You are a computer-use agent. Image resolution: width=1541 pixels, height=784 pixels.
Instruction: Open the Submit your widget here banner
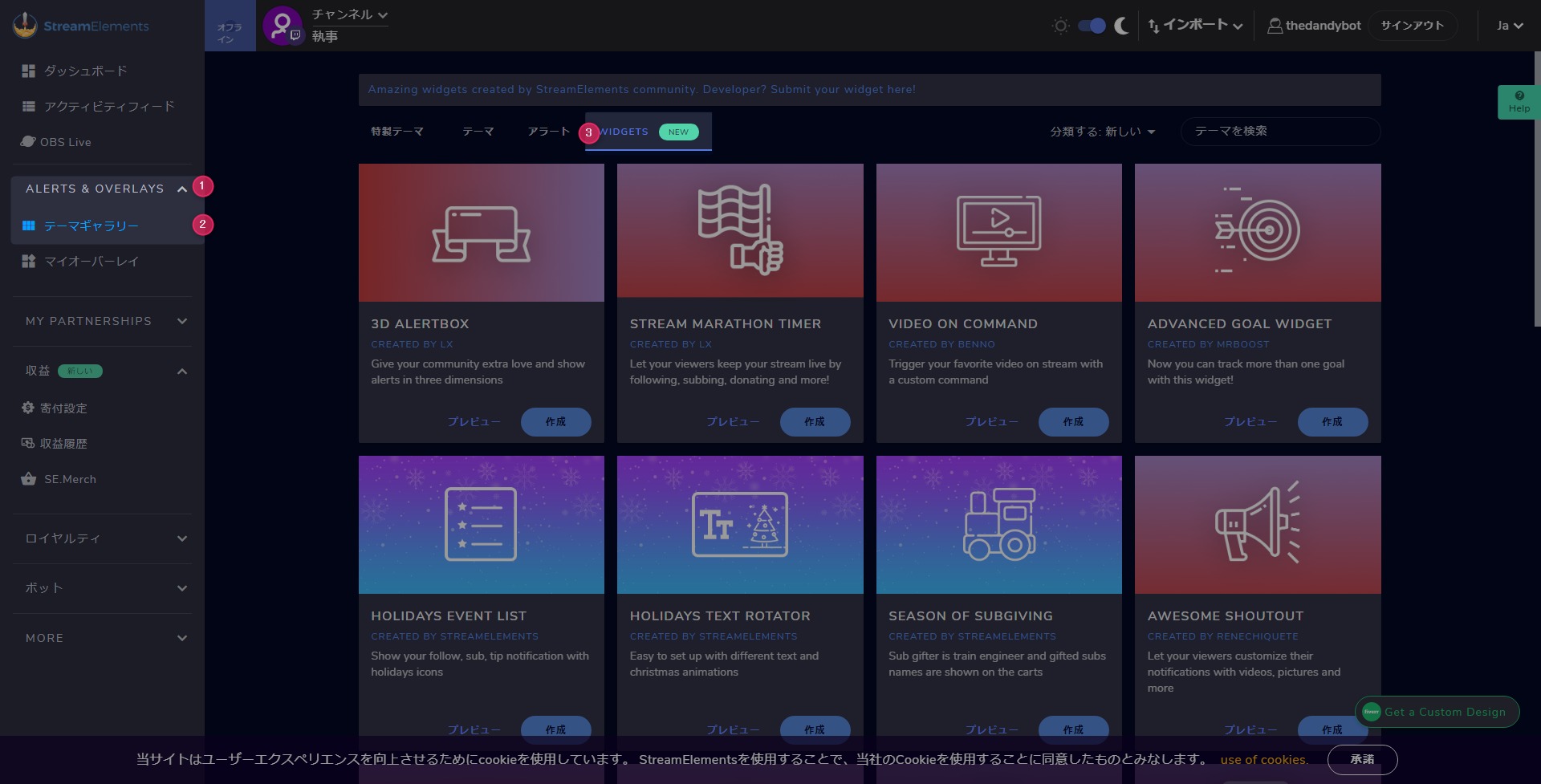click(869, 90)
